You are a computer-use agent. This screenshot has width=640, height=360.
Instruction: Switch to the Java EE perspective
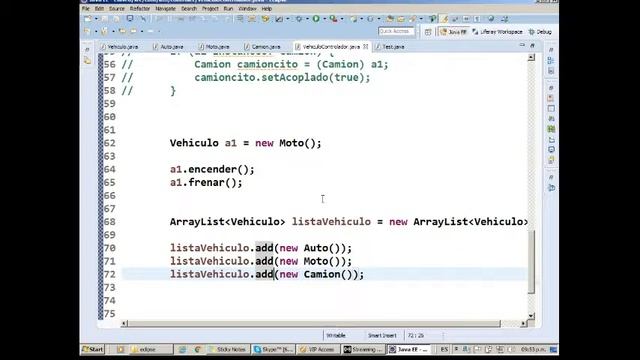tap(453, 31)
